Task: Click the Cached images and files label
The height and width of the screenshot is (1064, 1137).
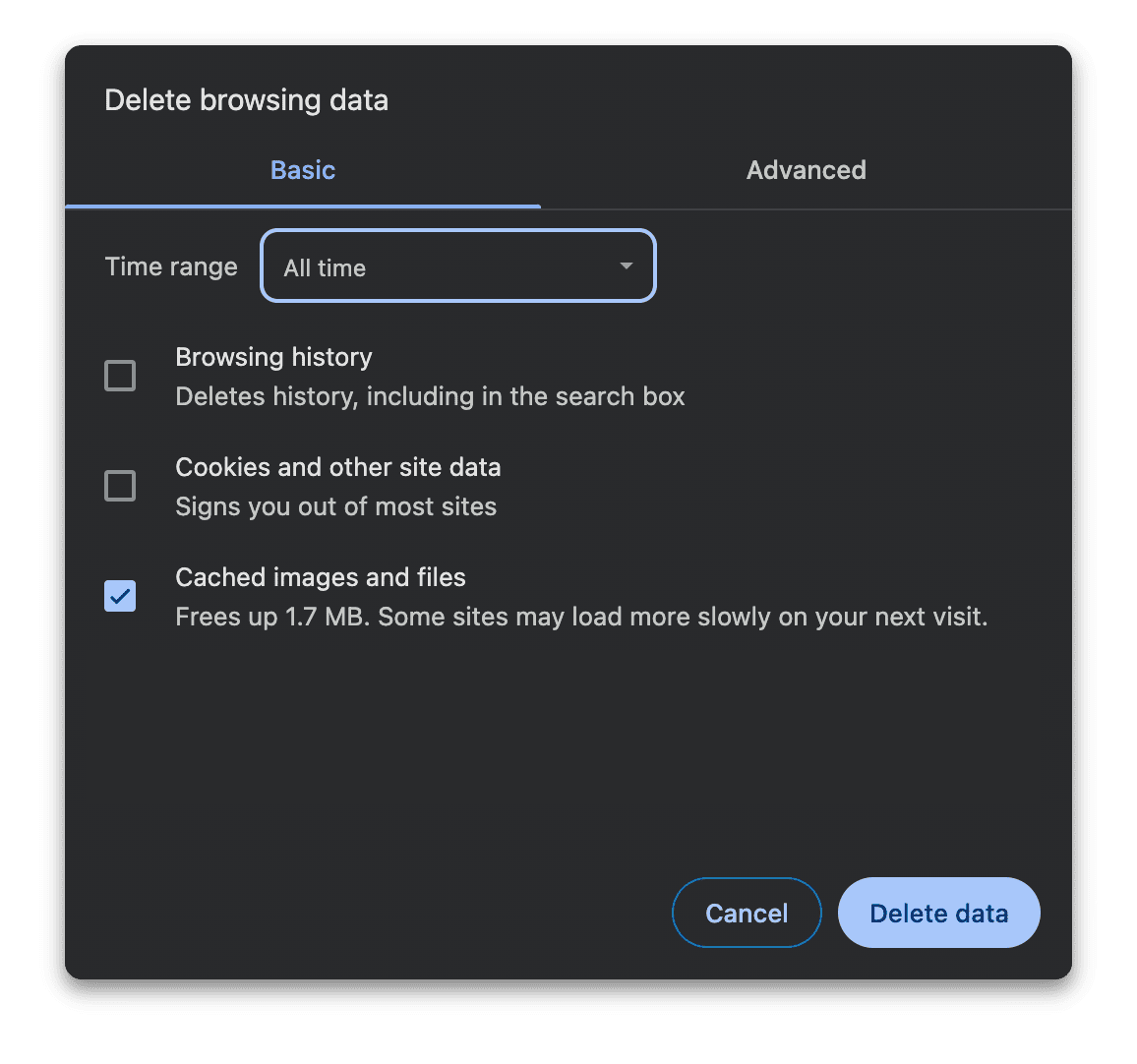Action: tap(321, 577)
